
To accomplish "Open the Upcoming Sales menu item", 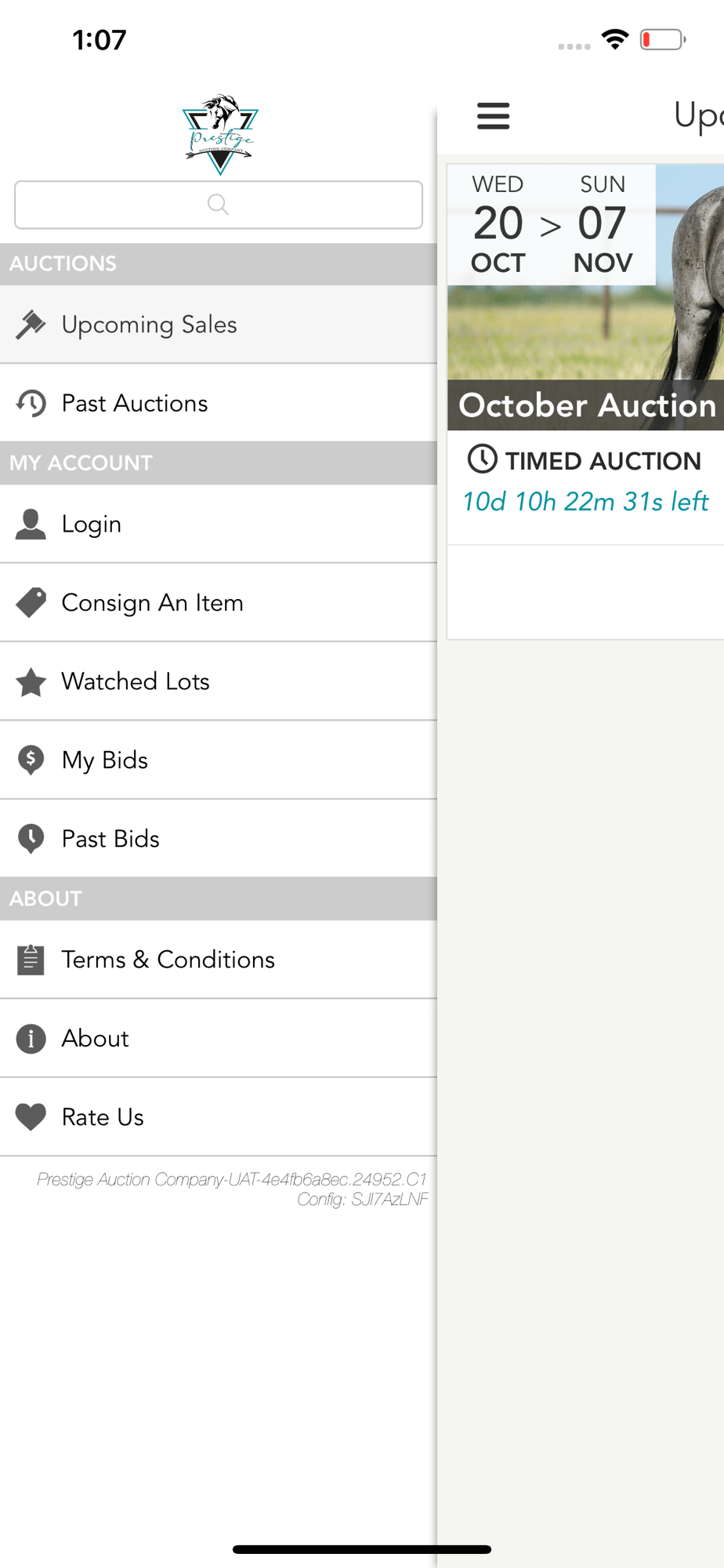I will 149,325.
